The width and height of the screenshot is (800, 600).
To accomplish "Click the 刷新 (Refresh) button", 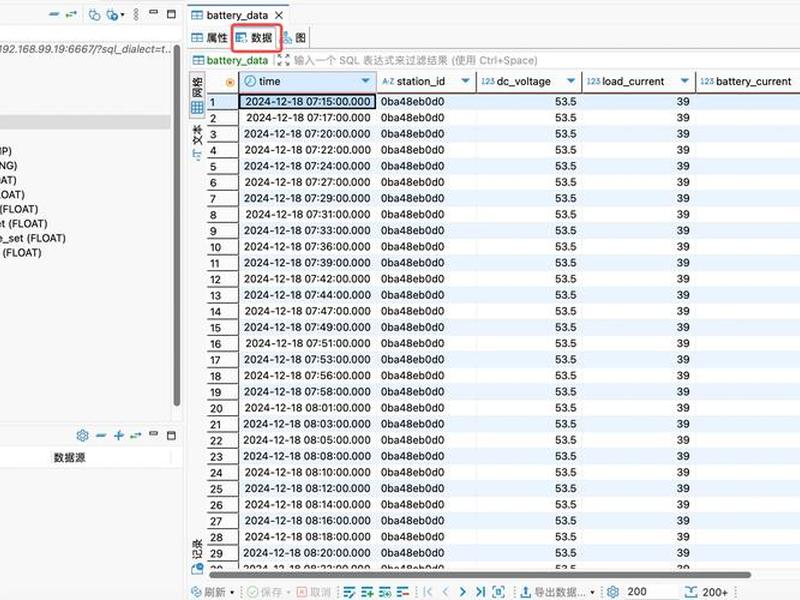I will point(208,592).
